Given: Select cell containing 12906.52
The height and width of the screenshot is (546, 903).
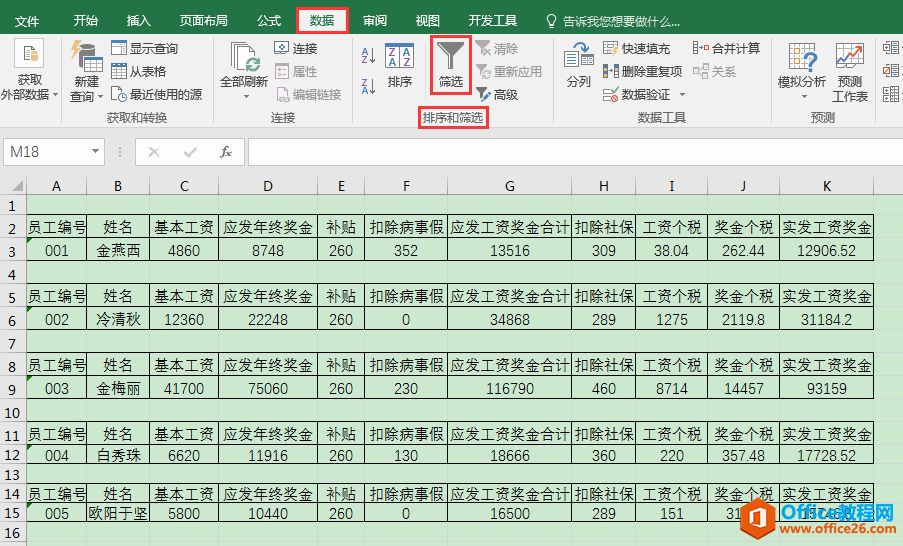Looking at the screenshot, I should [827, 251].
